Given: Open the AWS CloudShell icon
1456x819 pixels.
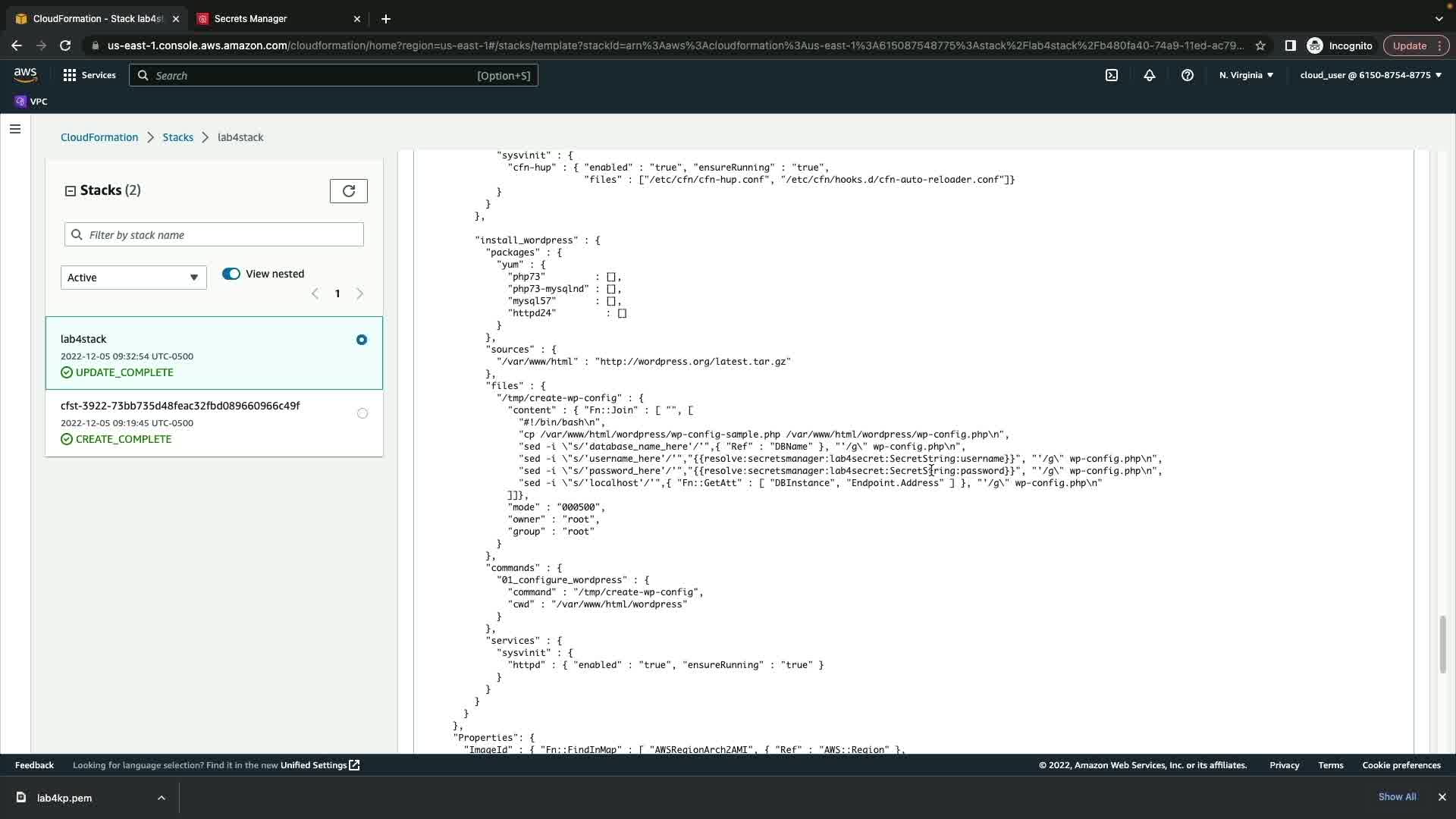Looking at the screenshot, I should click(1112, 75).
